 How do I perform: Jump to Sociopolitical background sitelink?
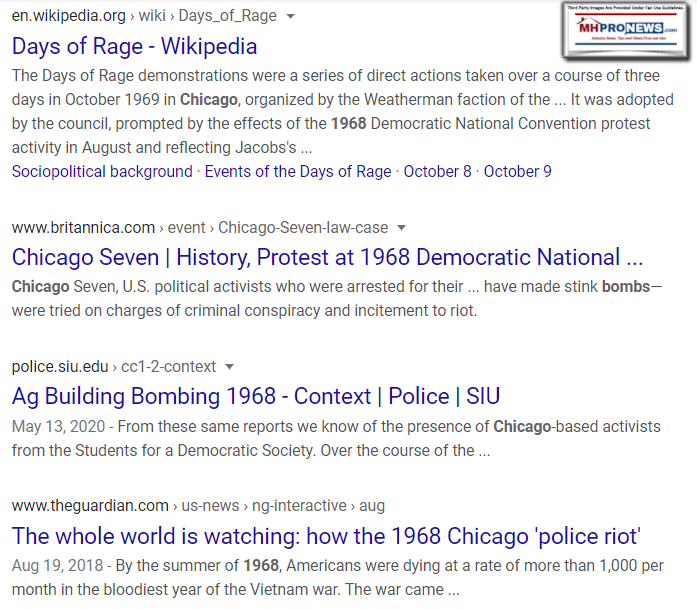(102, 171)
